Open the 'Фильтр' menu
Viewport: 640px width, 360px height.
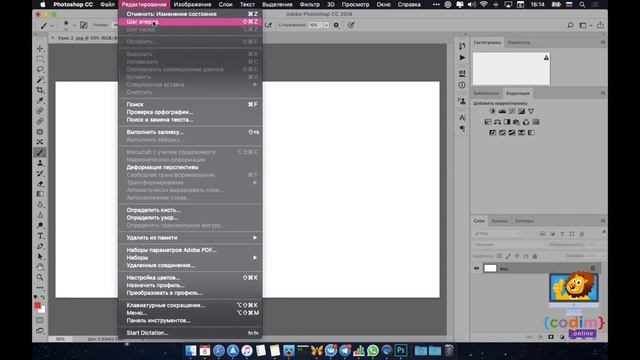click(x=309, y=4)
